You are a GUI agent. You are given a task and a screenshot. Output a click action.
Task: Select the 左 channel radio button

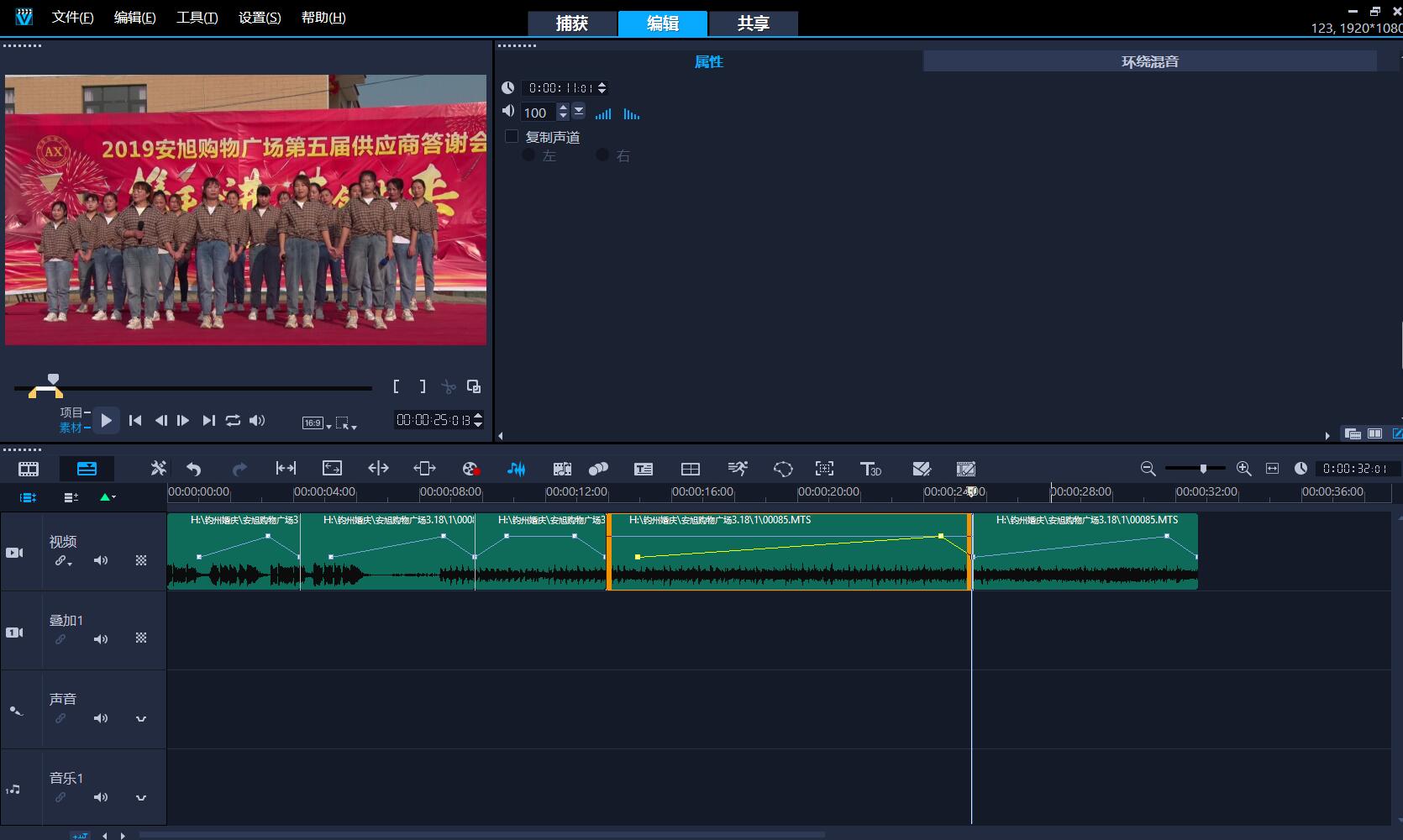(528, 155)
